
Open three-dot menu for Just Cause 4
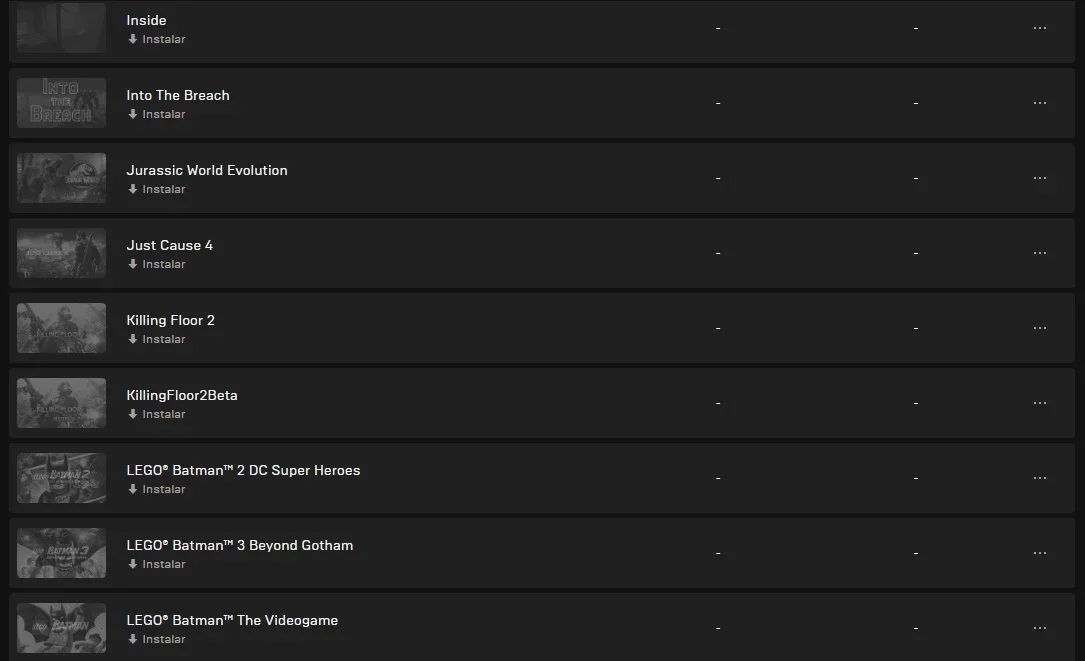coord(1039,253)
